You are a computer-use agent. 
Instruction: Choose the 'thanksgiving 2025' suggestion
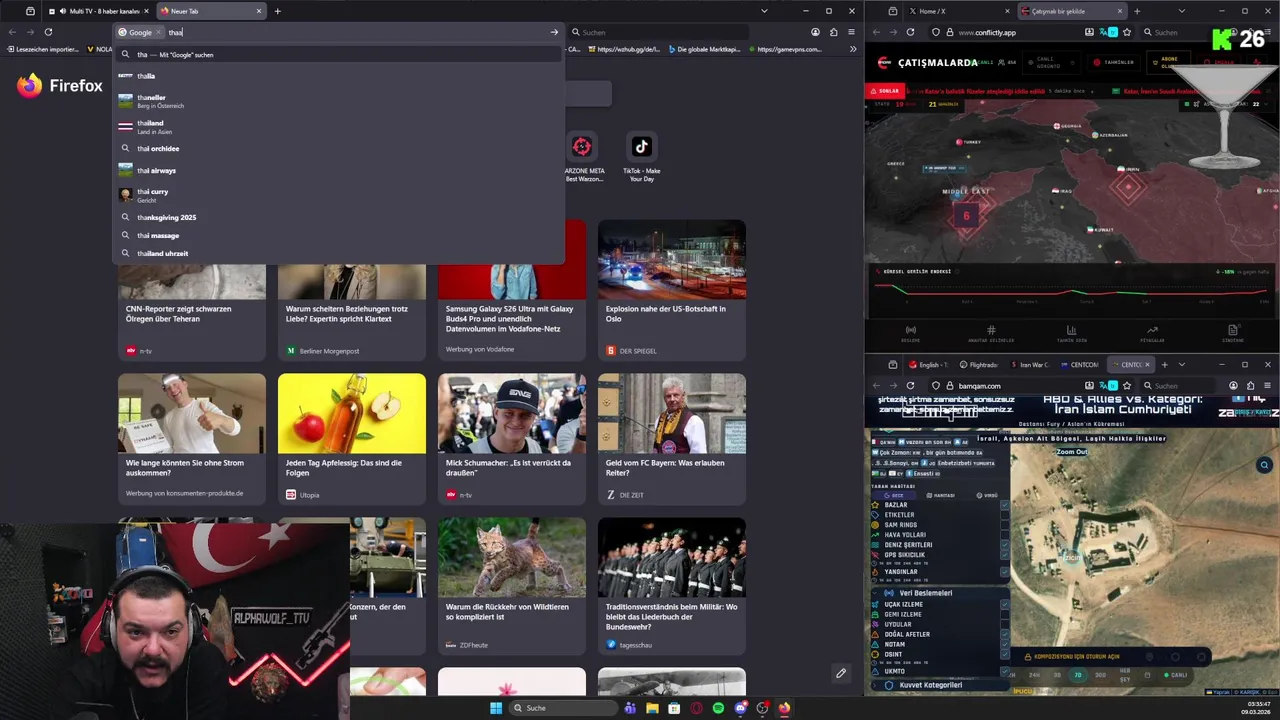tap(338, 217)
